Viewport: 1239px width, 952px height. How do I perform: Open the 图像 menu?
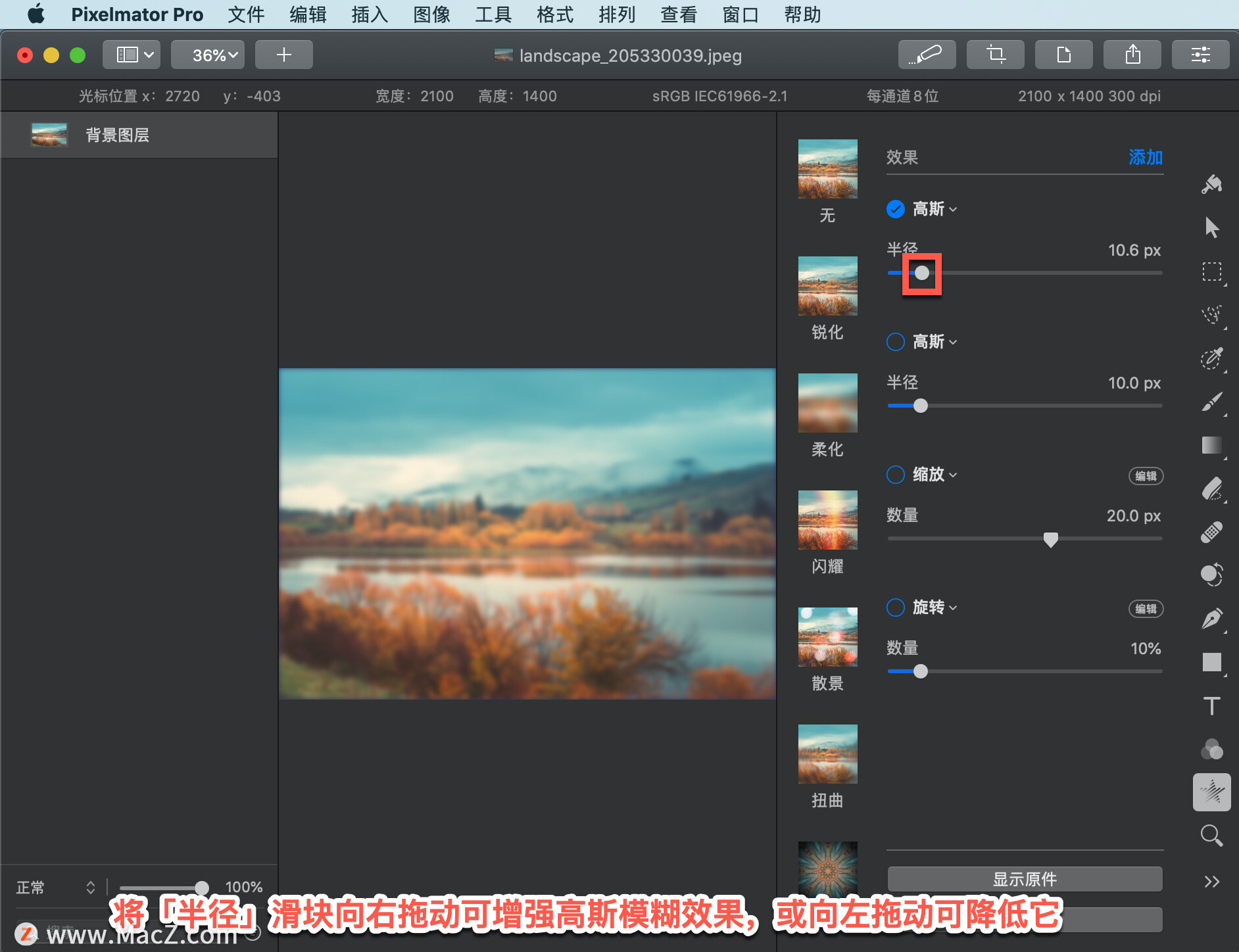pos(431,14)
